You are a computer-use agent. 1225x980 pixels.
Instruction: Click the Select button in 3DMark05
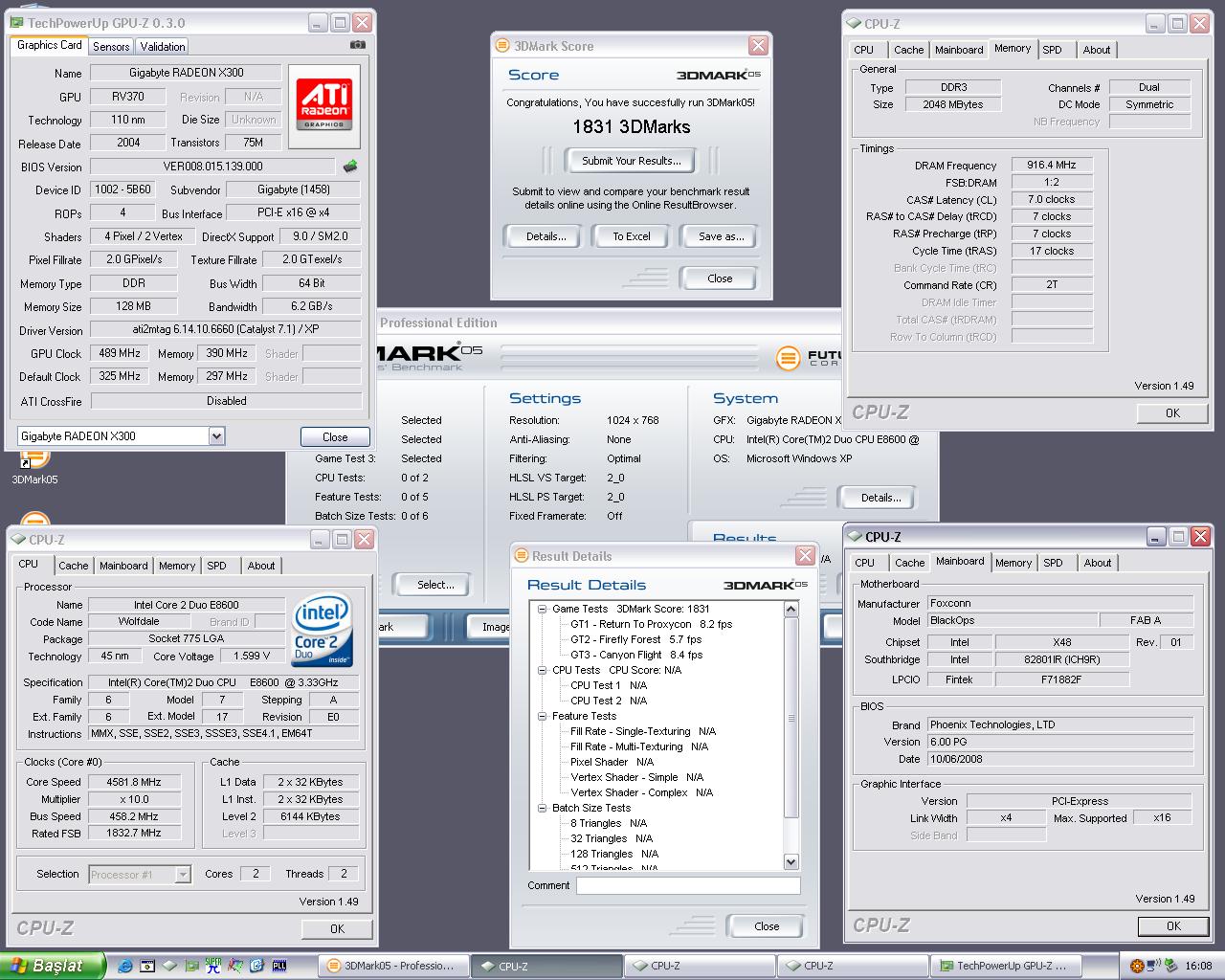435,585
